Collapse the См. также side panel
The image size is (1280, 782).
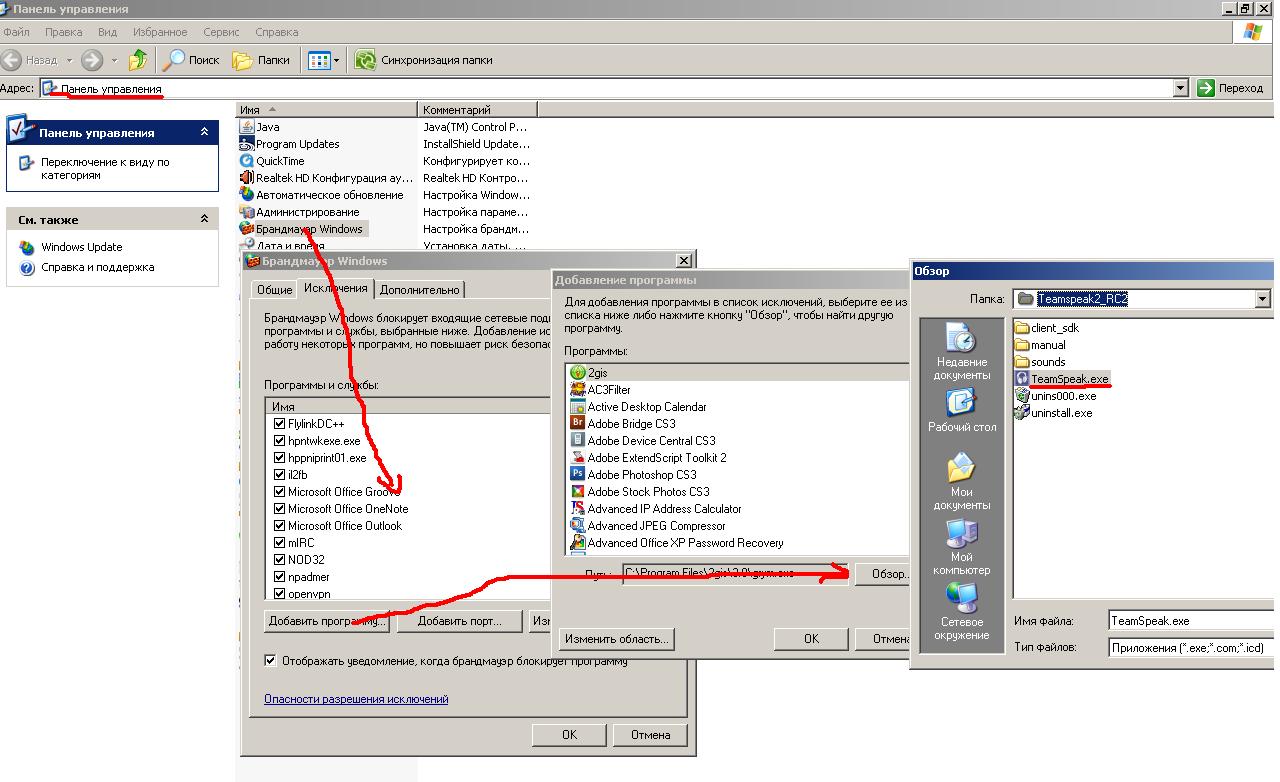coord(205,219)
